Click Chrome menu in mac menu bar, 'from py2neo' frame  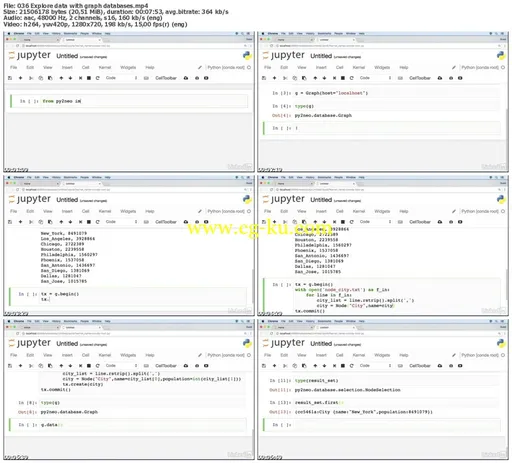[x=19, y=33]
